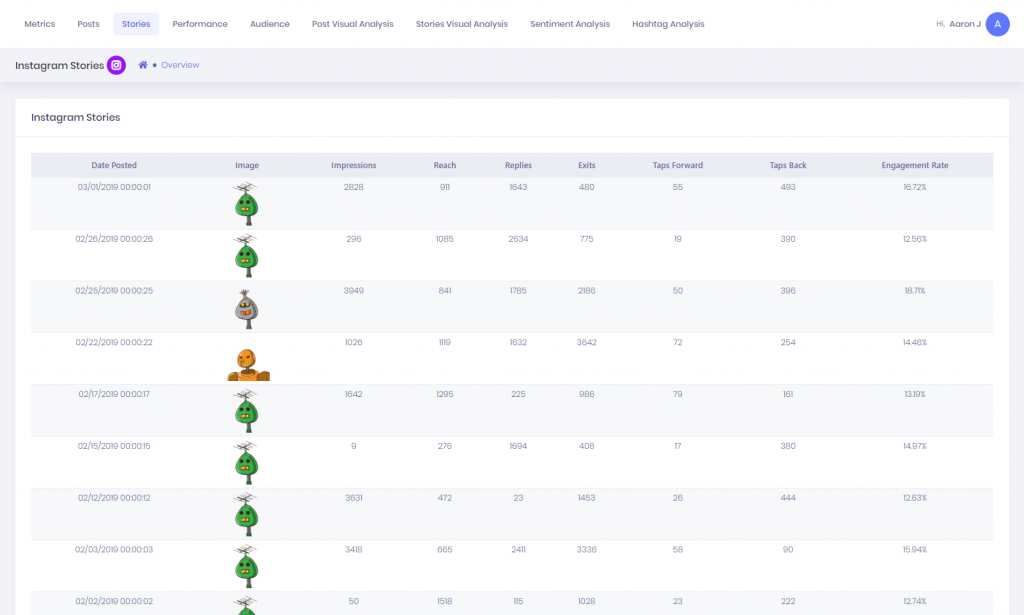
Task: Select the date 03/01/2019 00:00:01
Action: (x=114, y=187)
